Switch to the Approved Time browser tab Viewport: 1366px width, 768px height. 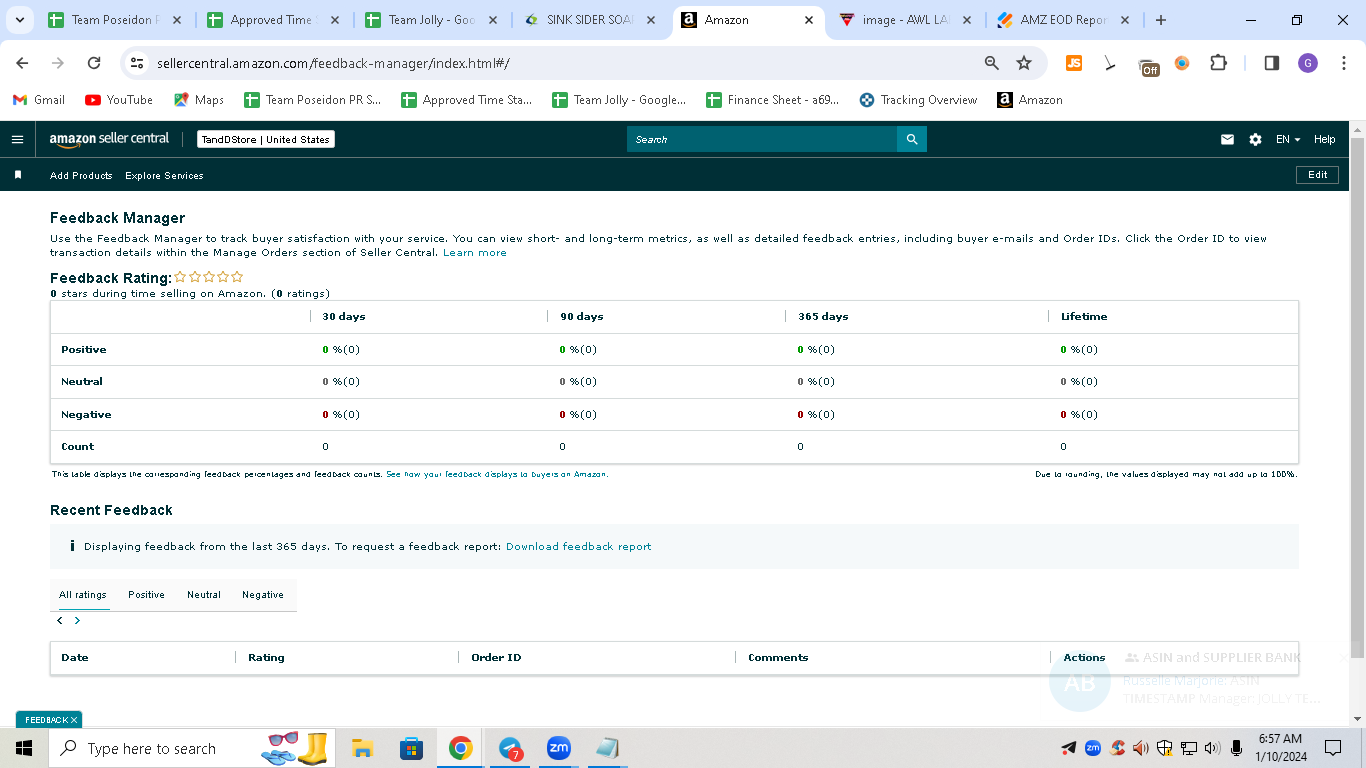271,20
